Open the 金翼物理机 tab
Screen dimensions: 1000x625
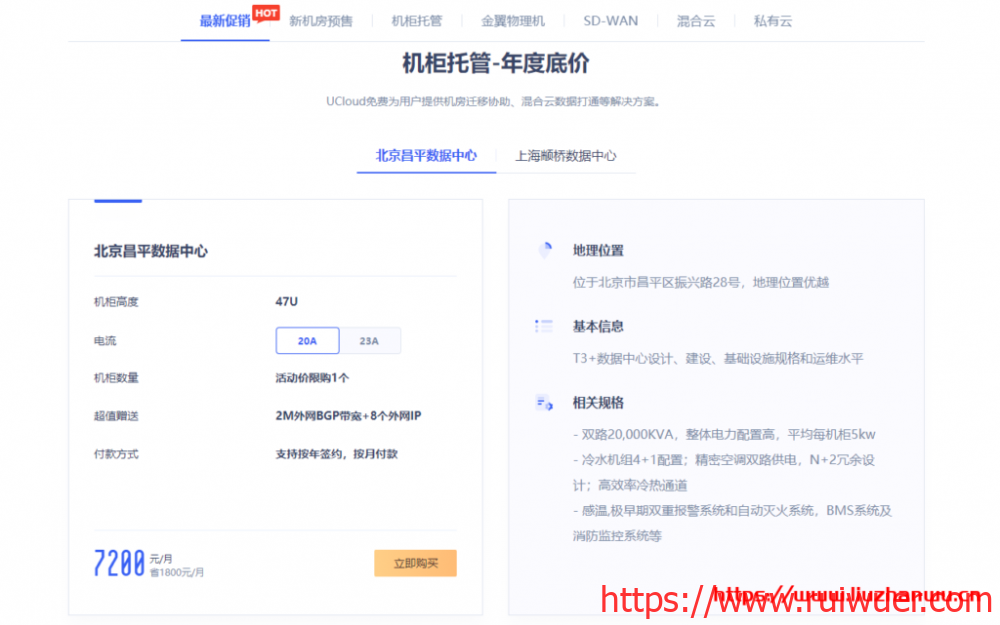click(x=512, y=21)
